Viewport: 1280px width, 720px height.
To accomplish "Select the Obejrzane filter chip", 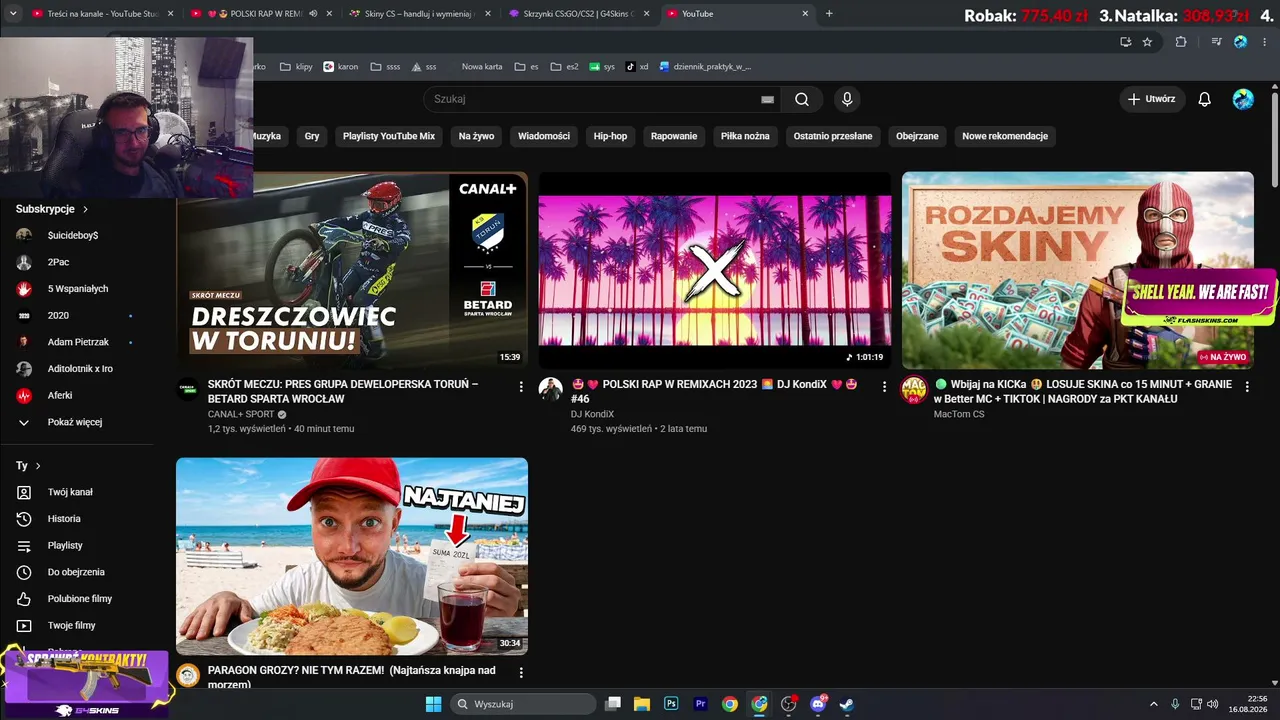I will coord(917,136).
